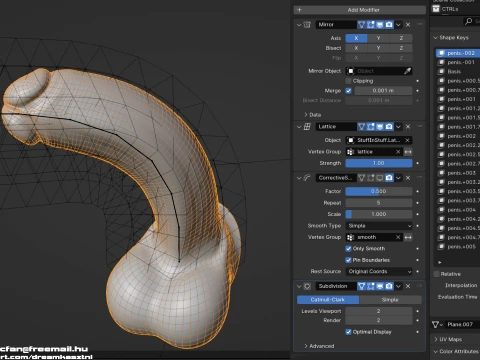The image size is (480, 360).
Task: Uncheck Only Smooth option
Action: (349, 249)
